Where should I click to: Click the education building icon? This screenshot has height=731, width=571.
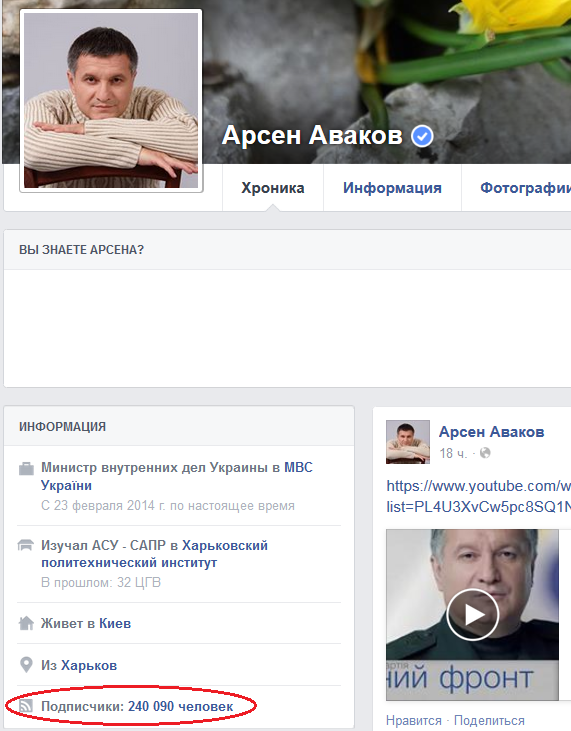[x=26, y=545]
